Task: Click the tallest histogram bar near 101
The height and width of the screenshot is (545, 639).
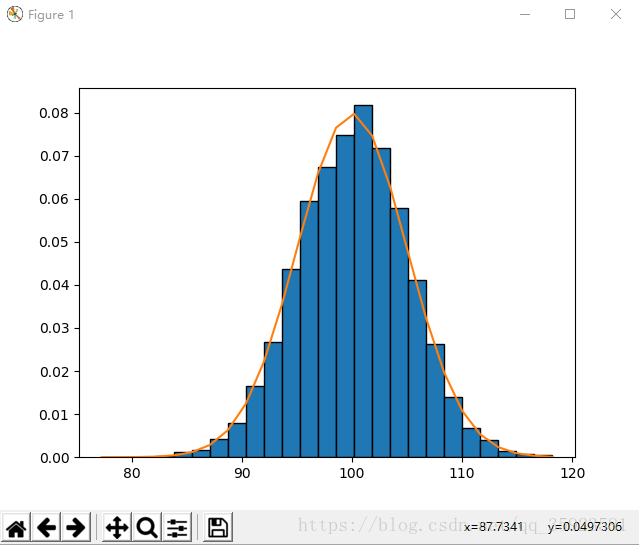Action: 363,281
